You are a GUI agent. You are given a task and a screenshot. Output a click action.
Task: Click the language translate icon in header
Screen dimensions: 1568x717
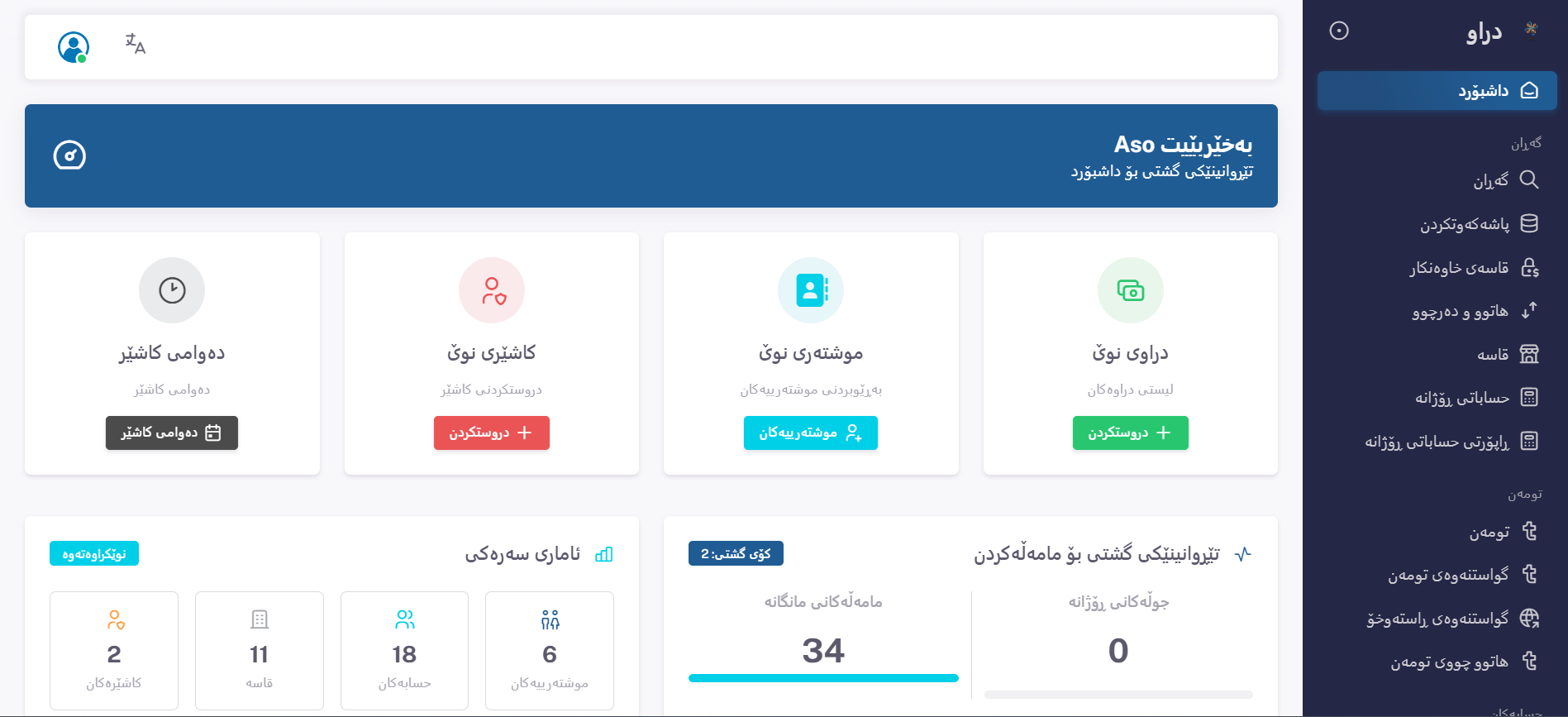136,44
